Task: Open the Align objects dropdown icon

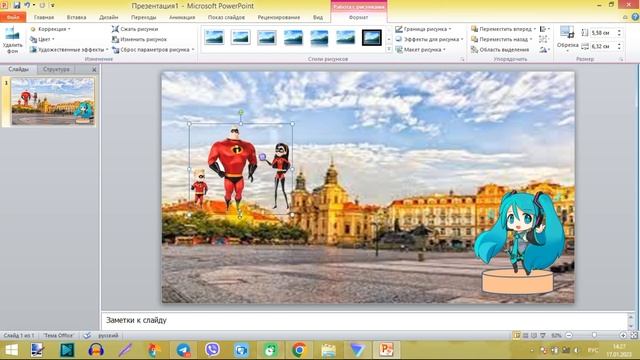Action: pyautogui.click(x=544, y=29)
